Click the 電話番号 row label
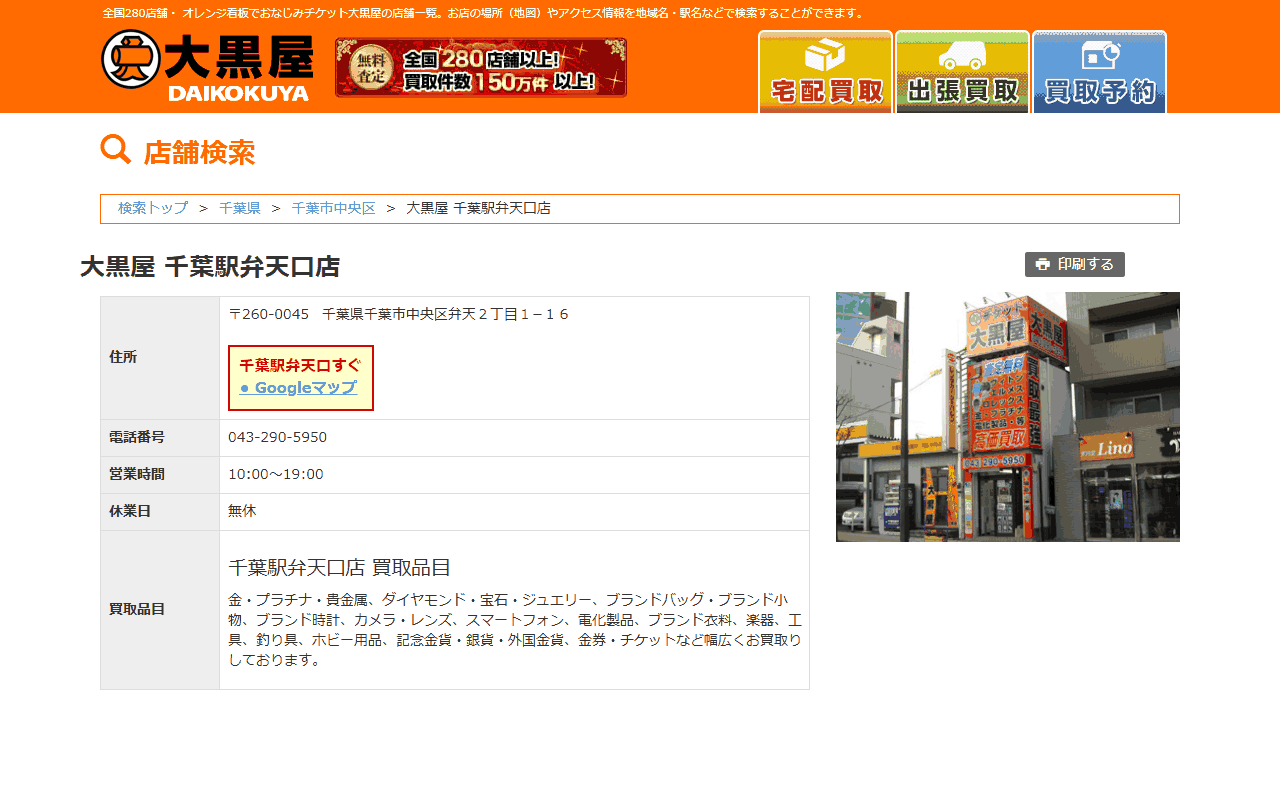Screen dimensions: 1280x800 point(137,437)
